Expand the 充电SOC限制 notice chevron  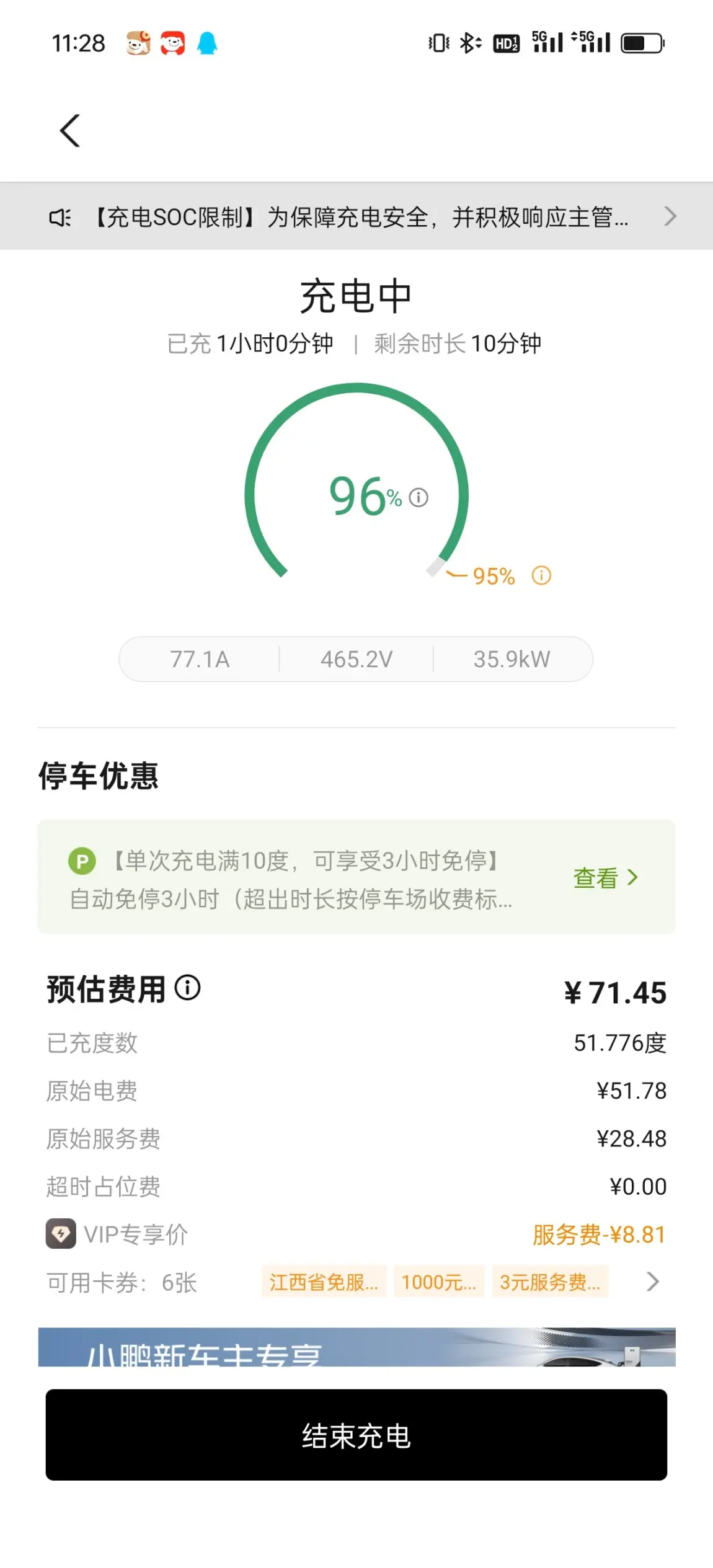[x=670, y=216]
